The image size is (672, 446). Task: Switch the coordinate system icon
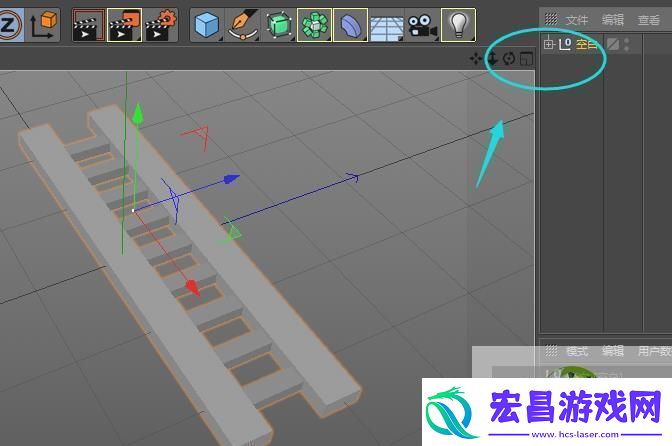coord(43,25)
